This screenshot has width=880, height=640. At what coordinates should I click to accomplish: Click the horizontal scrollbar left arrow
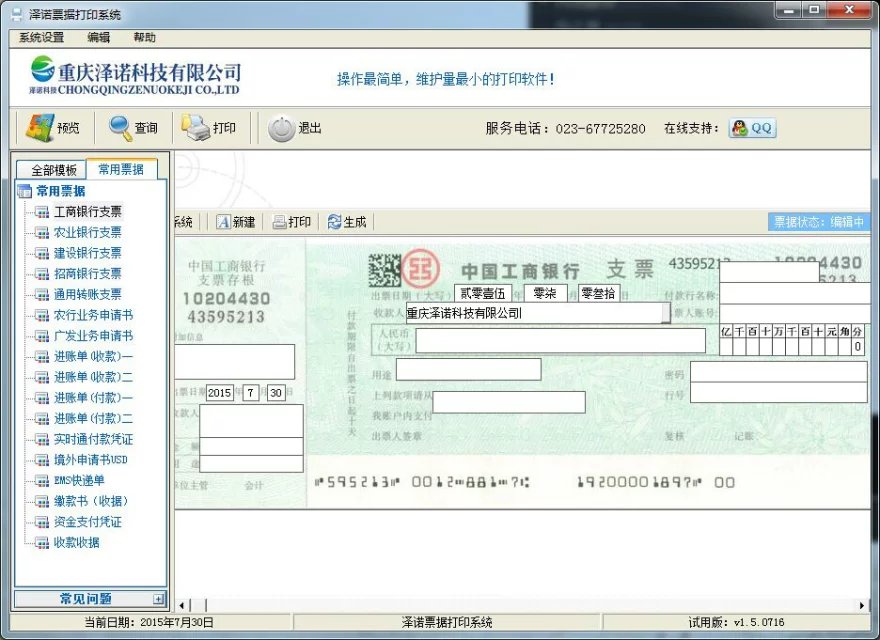(x=182, y=605)
